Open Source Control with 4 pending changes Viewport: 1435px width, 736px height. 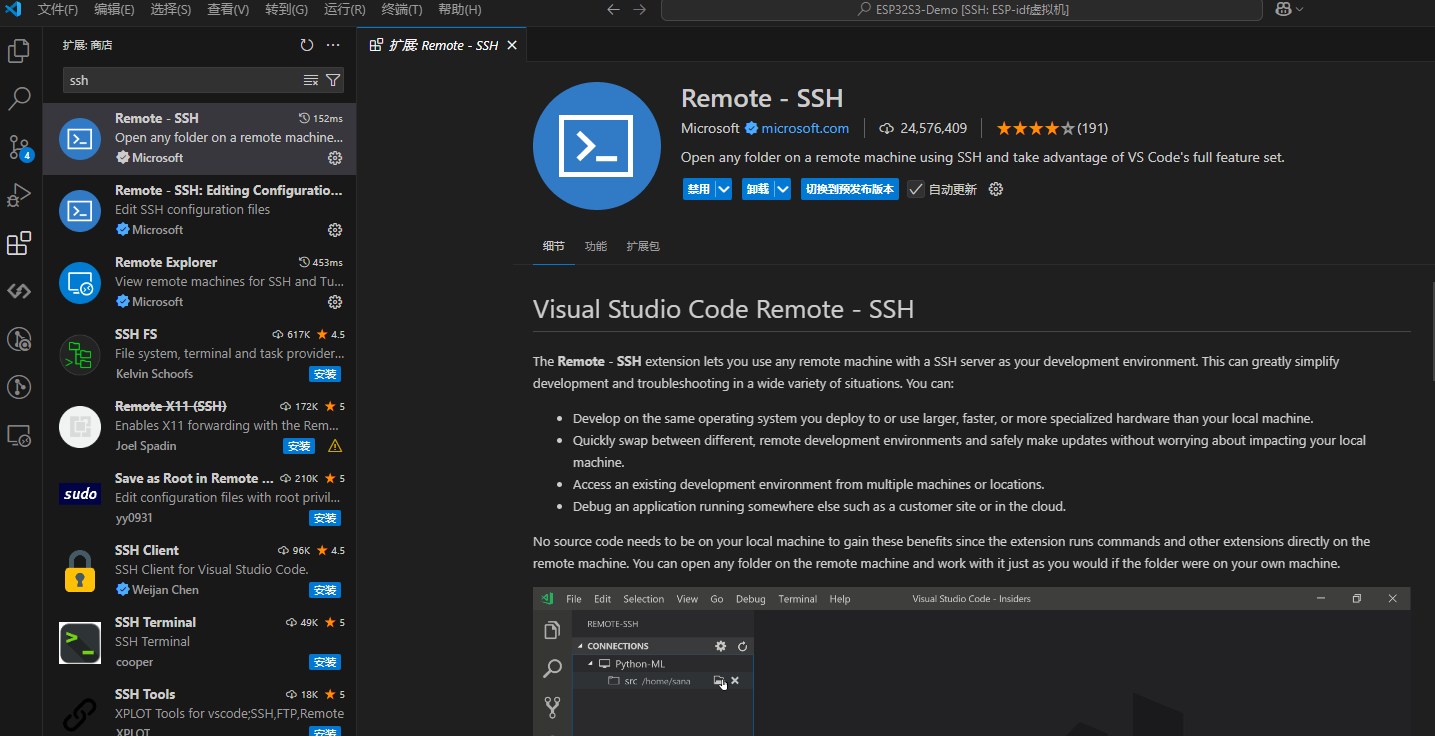pyautogui.click(x=19, y=147)
